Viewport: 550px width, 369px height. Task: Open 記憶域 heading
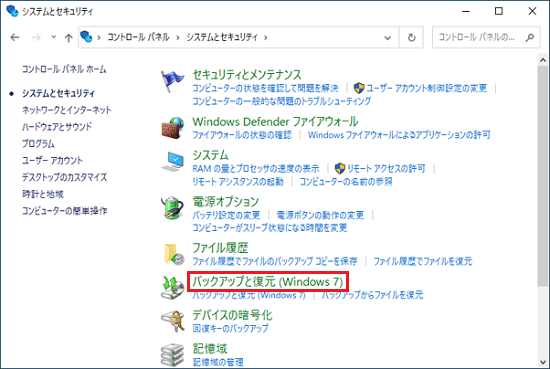[x=210, y=349]
